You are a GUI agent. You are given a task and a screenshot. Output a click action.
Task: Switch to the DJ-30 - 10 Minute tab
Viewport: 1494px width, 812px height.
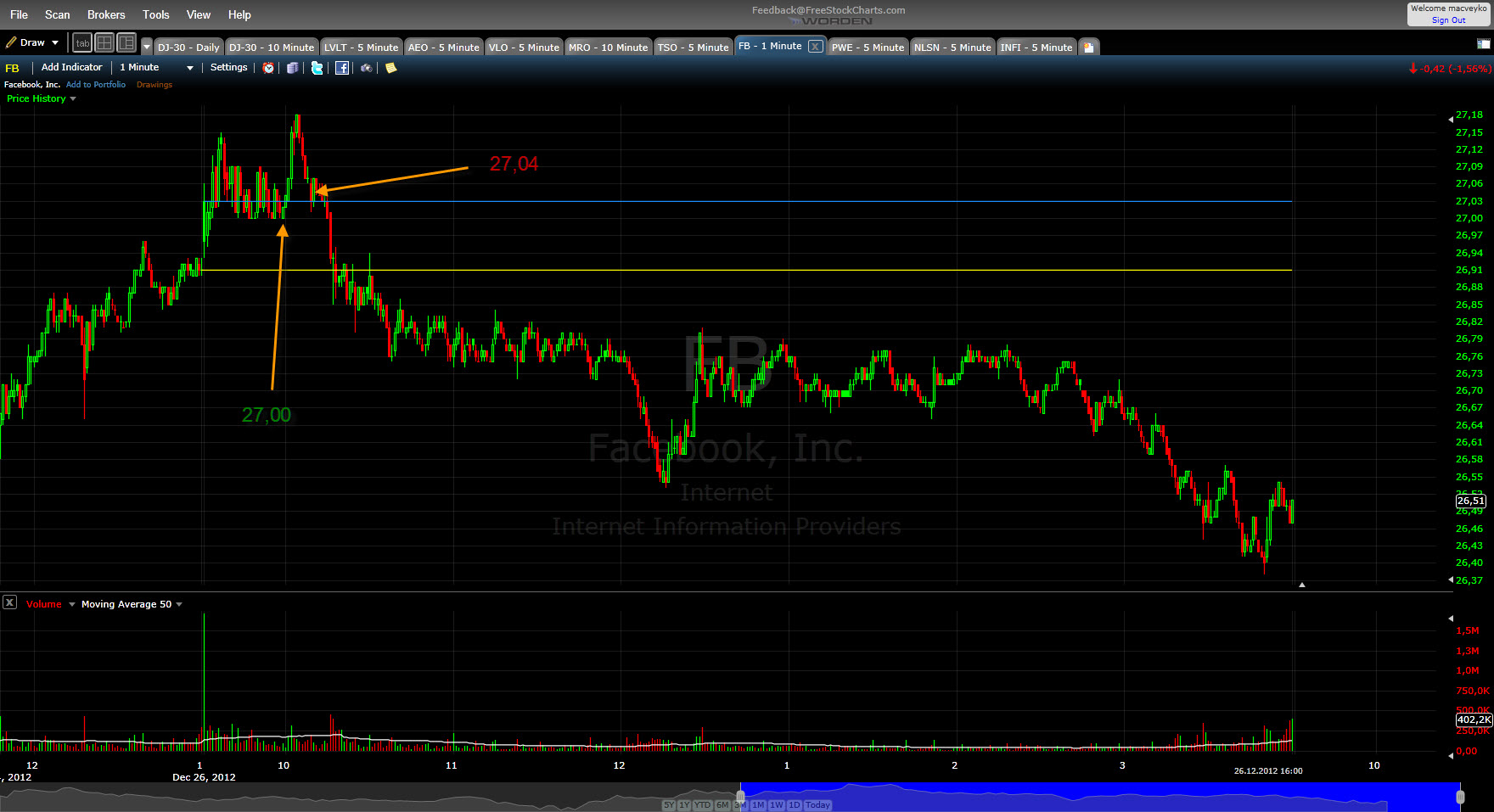click(x=272, y=47)
